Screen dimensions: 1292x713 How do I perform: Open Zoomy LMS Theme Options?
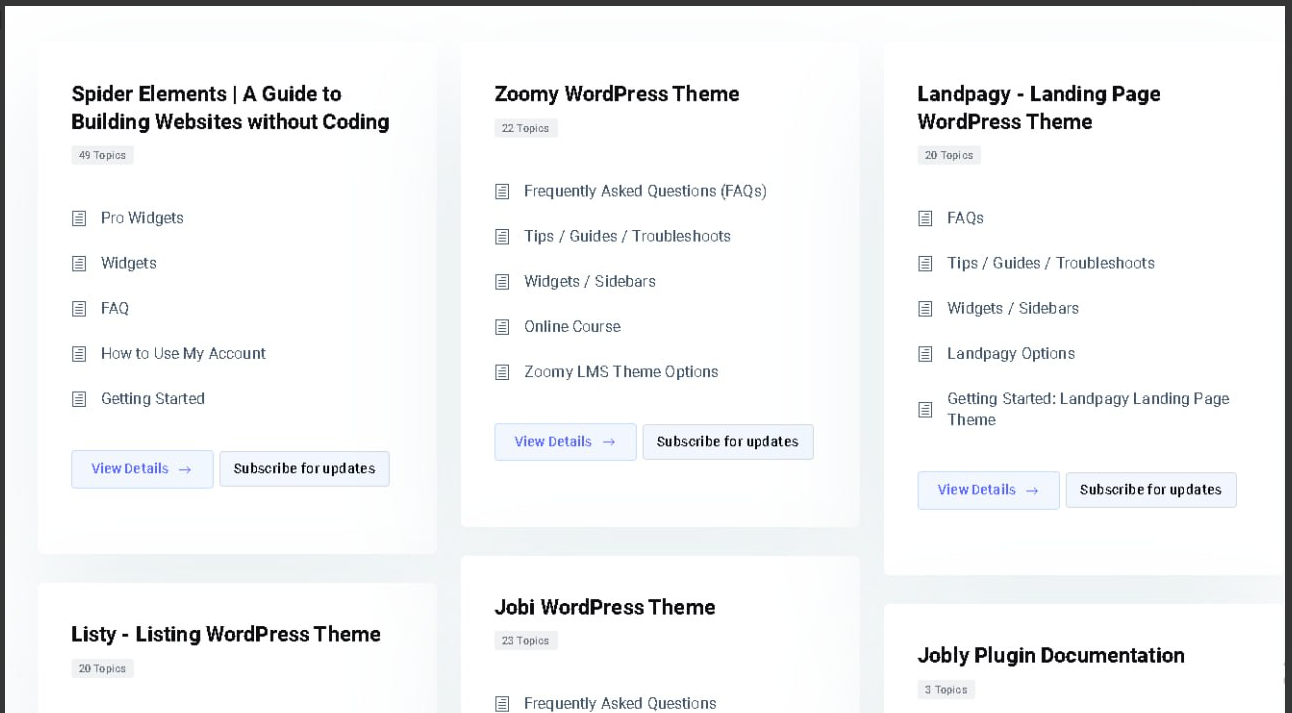point(621,371)
